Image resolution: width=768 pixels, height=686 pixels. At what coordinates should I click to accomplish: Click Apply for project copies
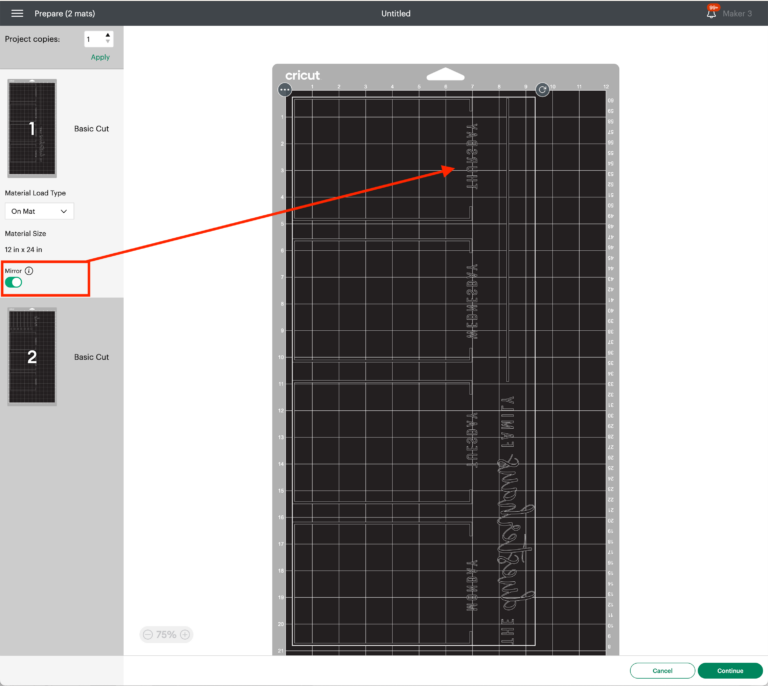100,57
